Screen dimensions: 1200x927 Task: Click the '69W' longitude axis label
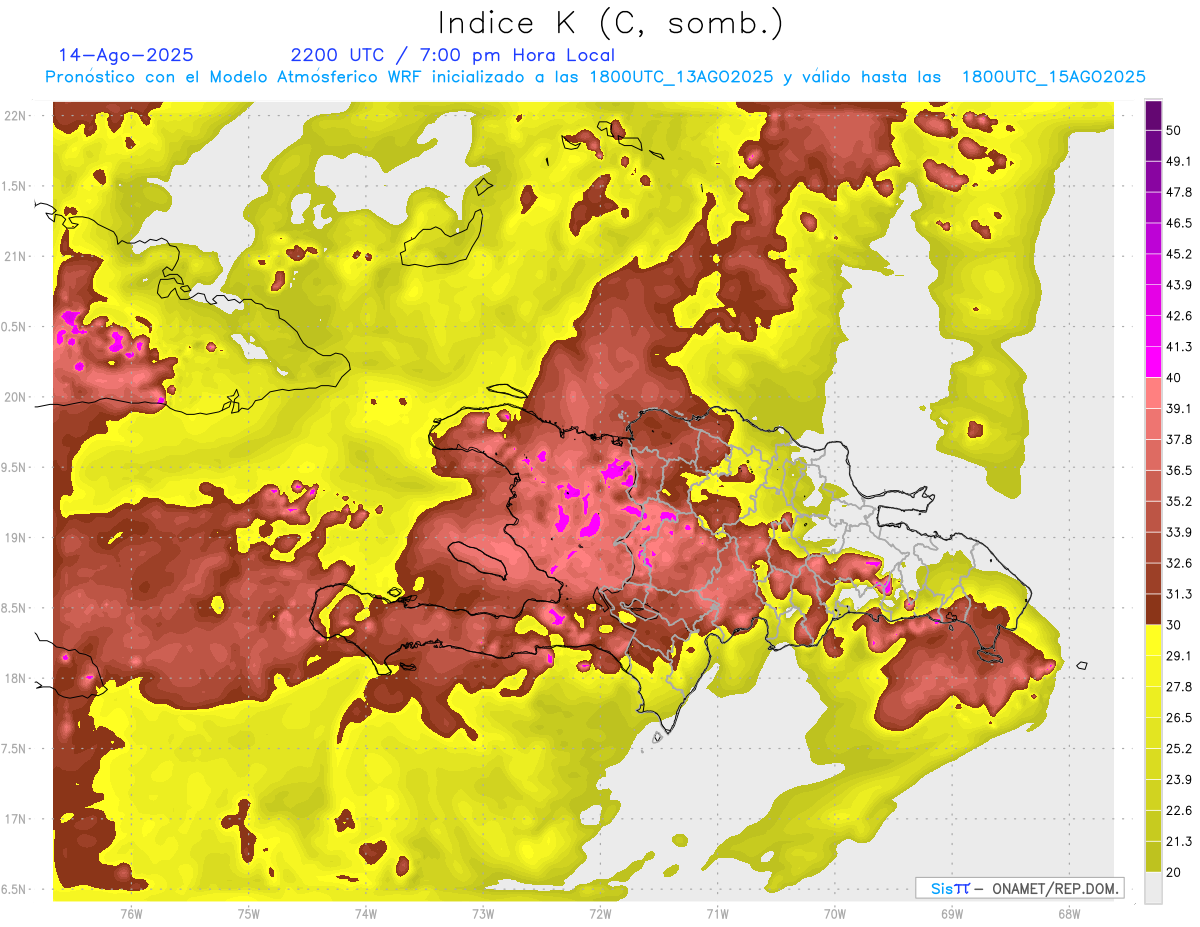click(x=951, y=914)
